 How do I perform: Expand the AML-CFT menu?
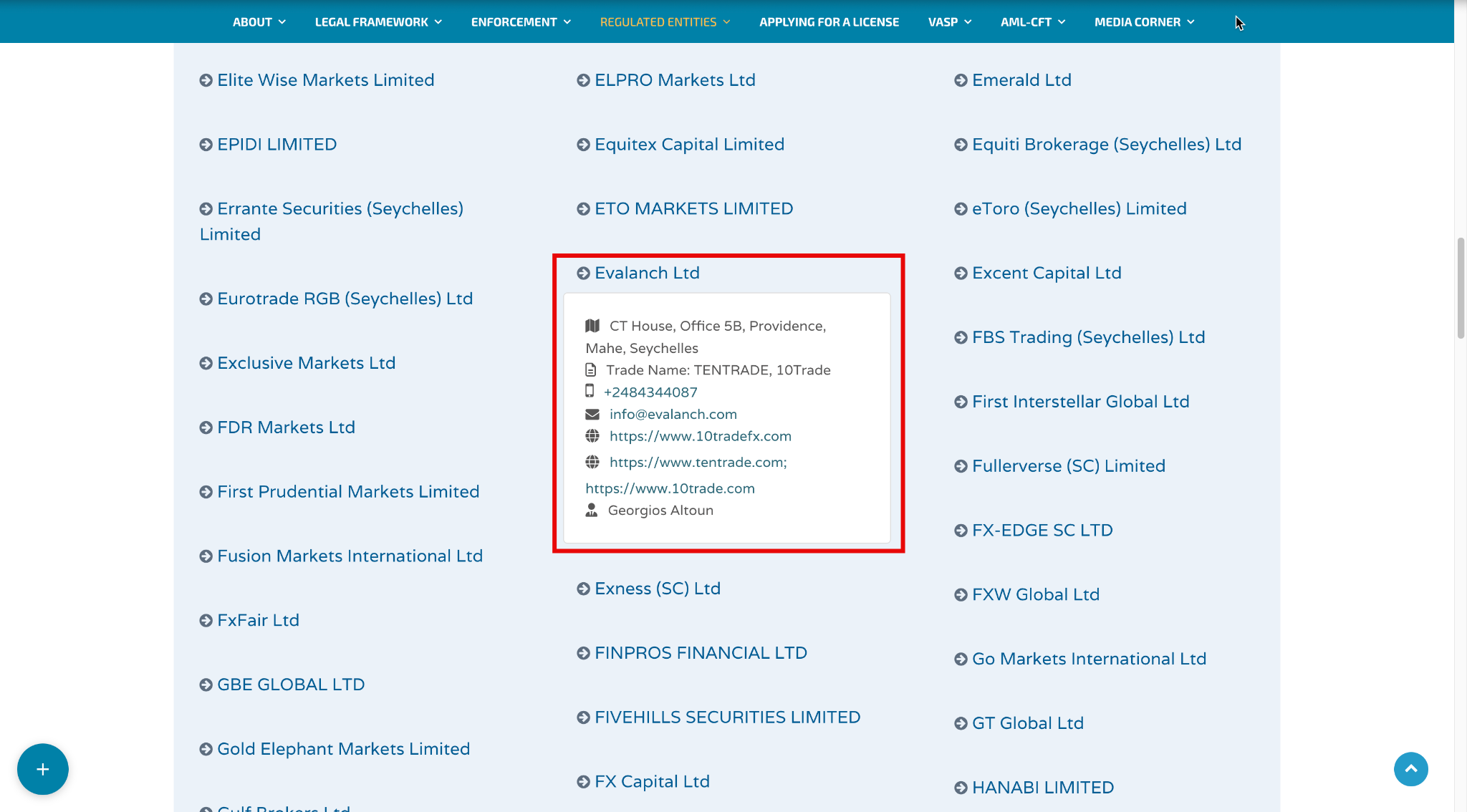tap(1033, 22)
